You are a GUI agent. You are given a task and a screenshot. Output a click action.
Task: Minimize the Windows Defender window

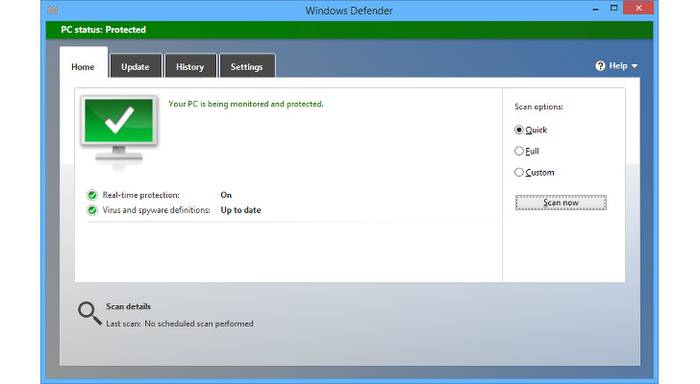(x=596, y=9)
